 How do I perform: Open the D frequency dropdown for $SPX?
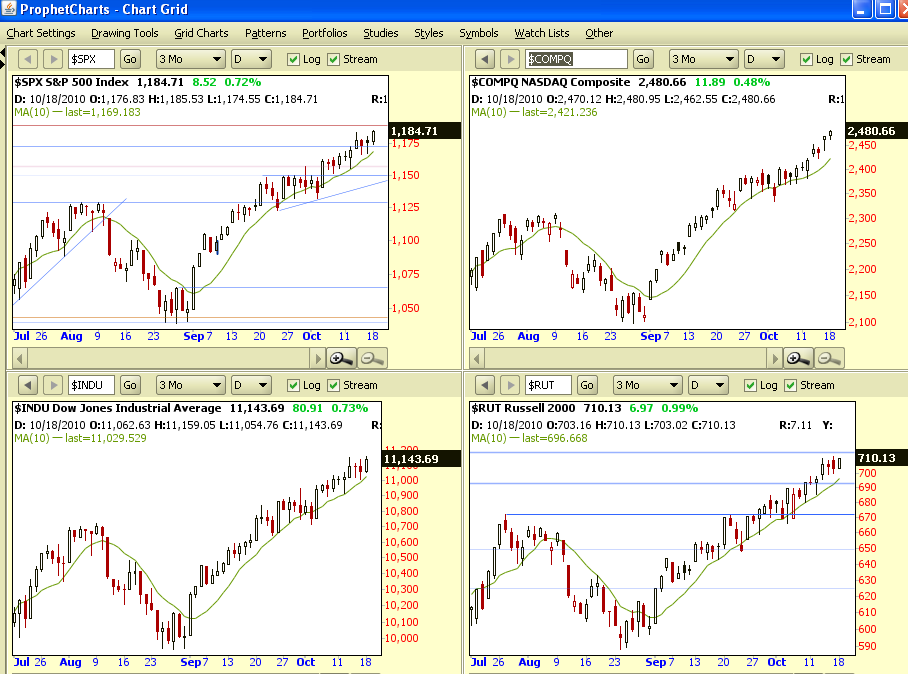click(x=251, y=59)
